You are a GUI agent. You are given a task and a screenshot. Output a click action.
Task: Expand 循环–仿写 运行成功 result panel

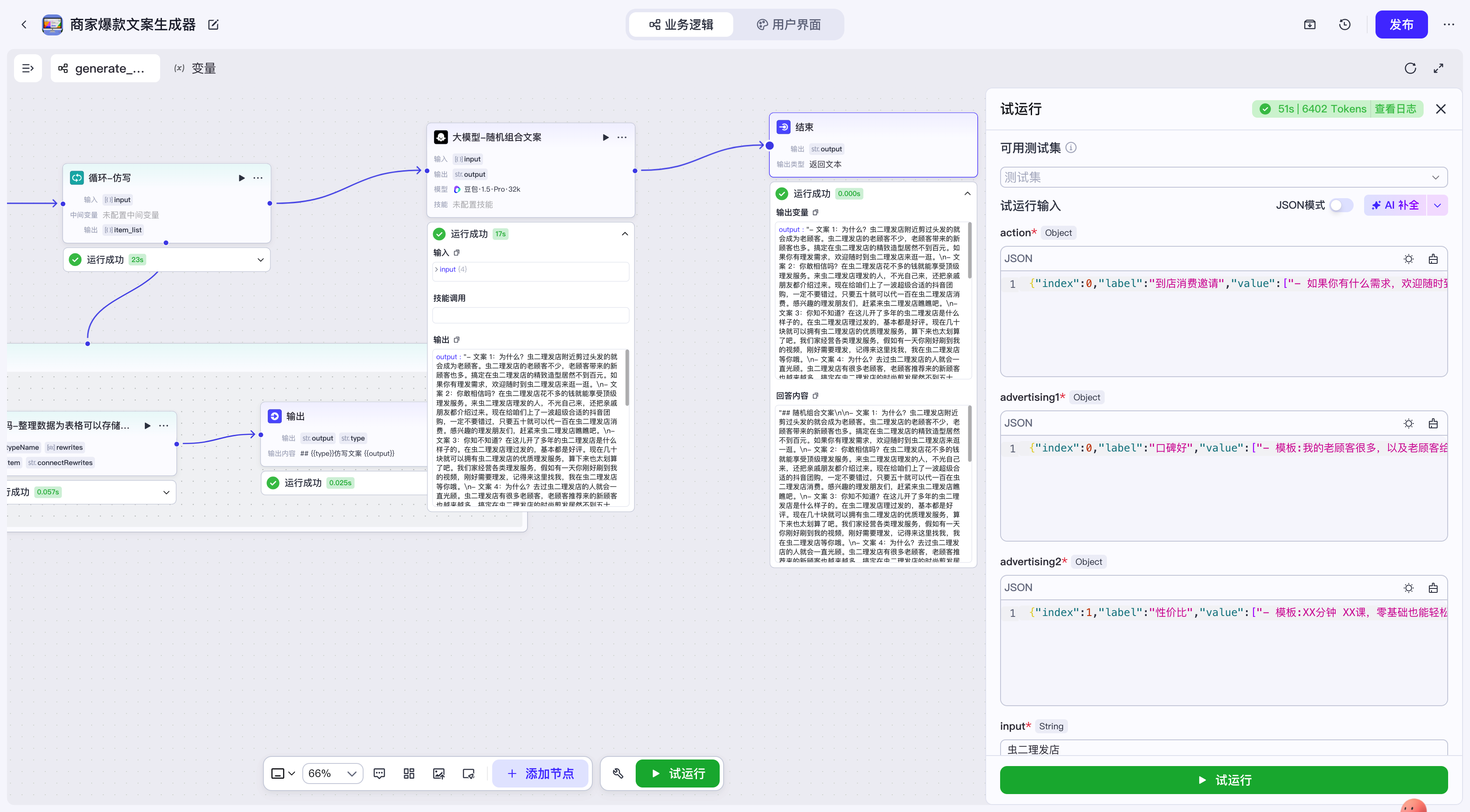pyautogui.click(x=260, y=260)
